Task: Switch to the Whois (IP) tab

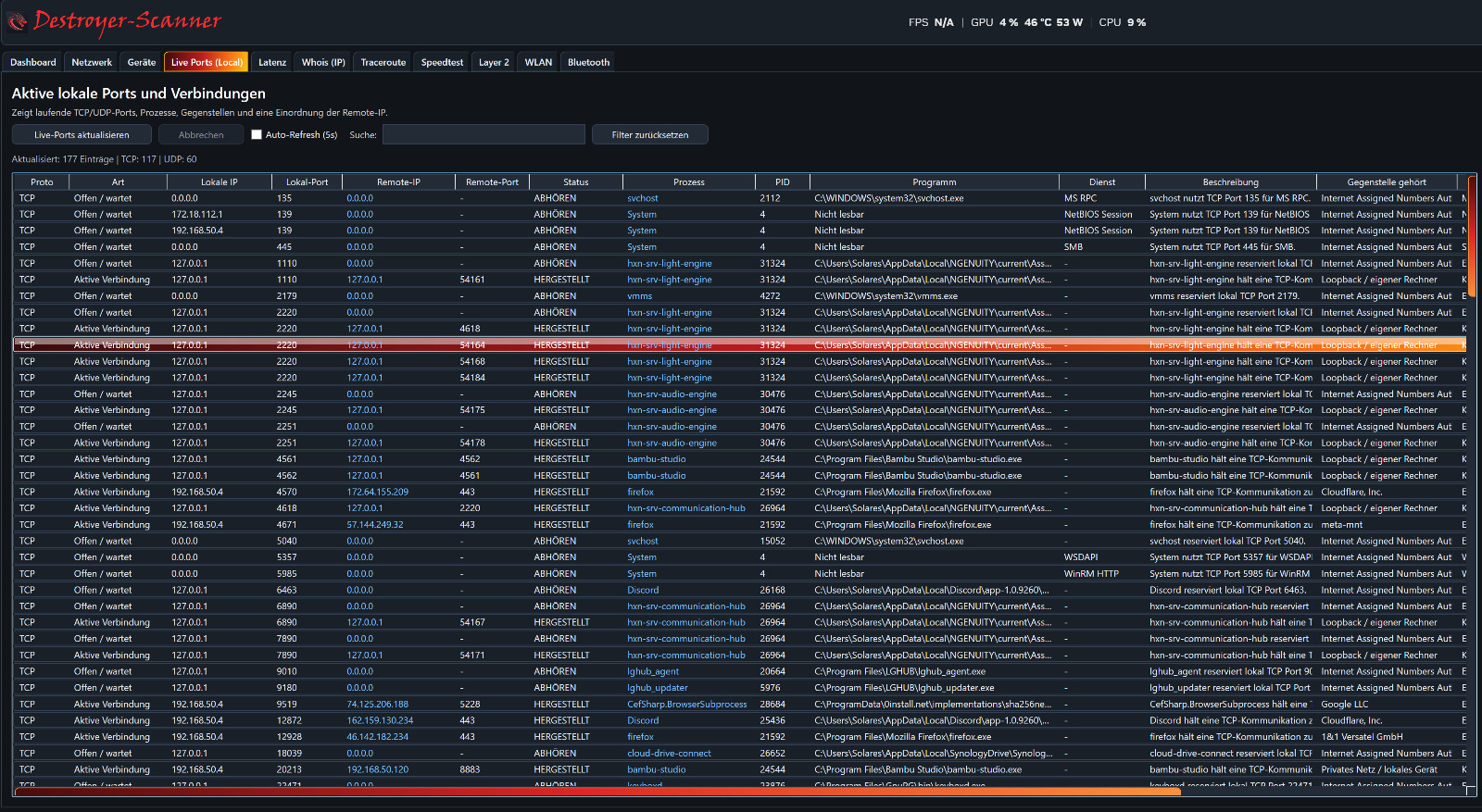Action: click(323, 62)
